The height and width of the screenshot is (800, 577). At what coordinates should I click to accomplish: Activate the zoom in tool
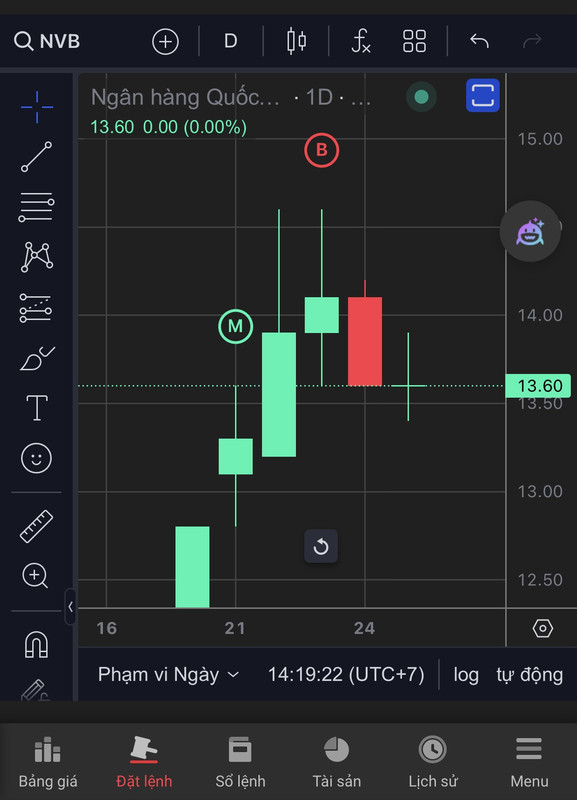tap(35, 576)
